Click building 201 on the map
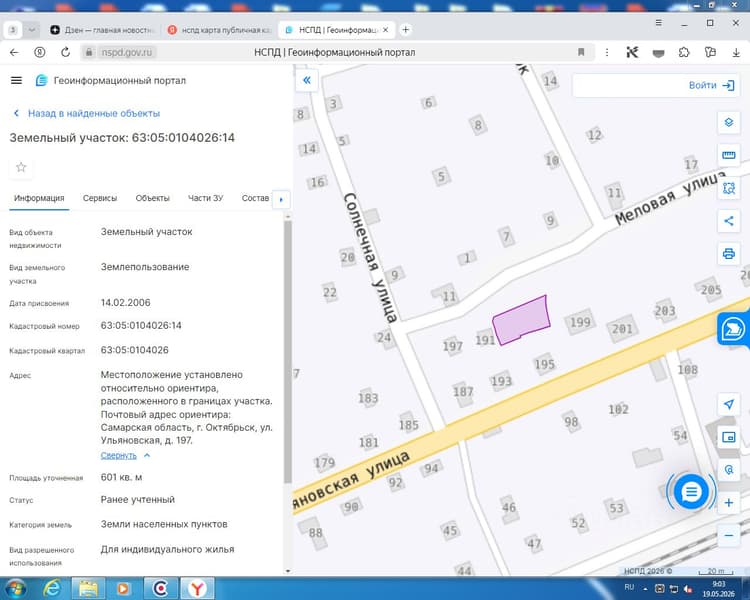 coord(622,329)
